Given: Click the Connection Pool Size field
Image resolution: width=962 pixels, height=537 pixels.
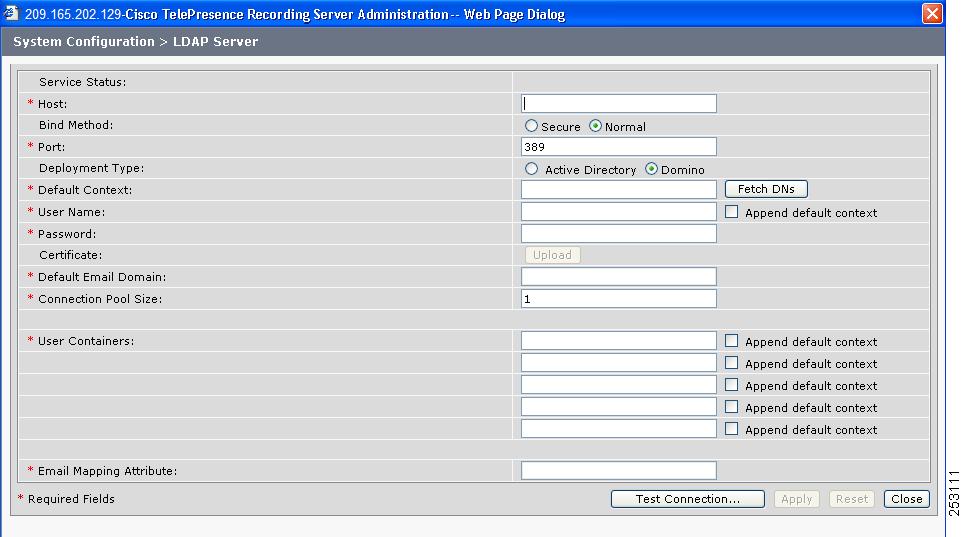Looking at the screenshot, I should [618, 299].
